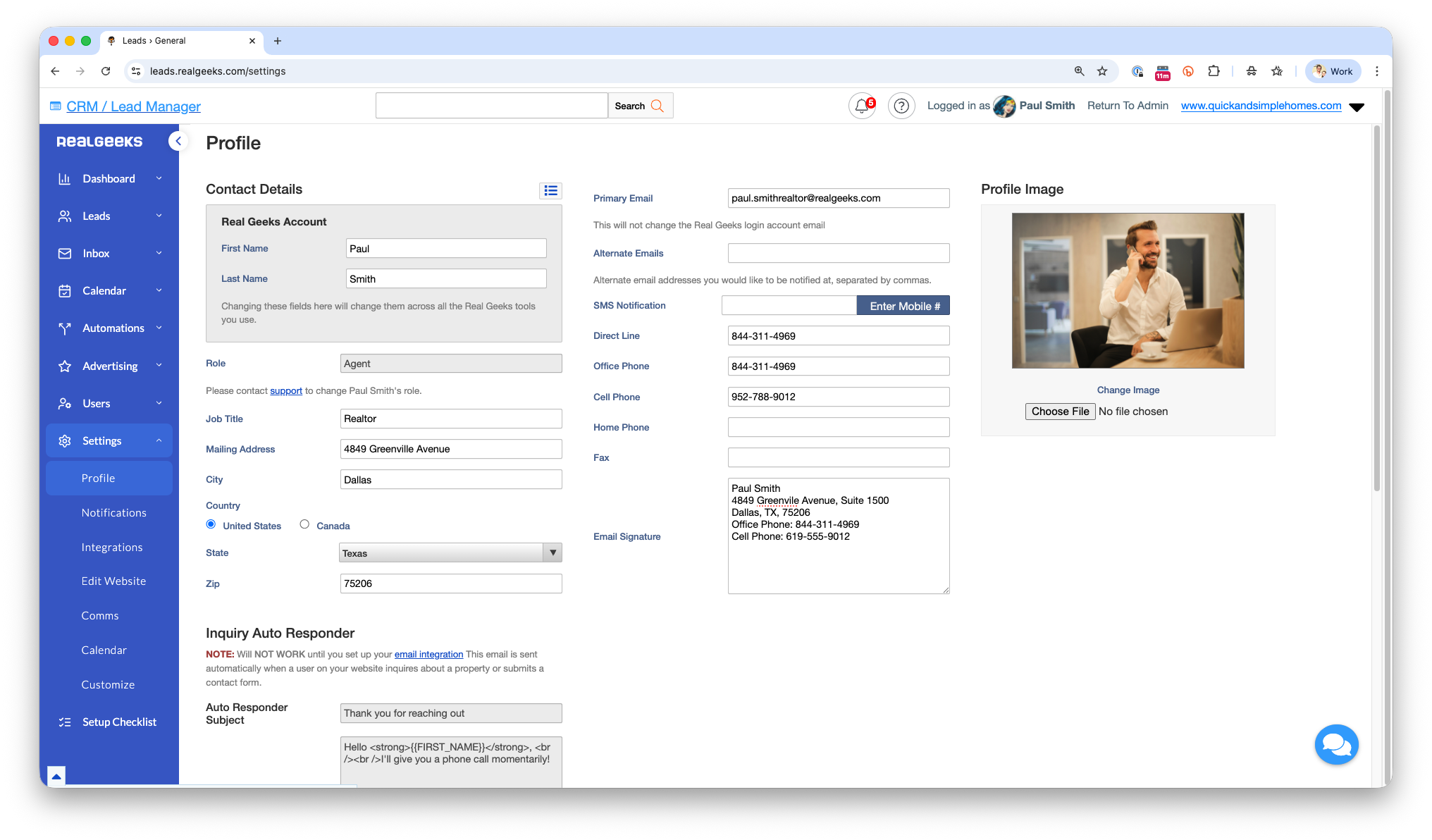The height and width of the screenshot is (840, 1432).
Task: Click the magnifier icon on the Search button
Action: [657, 106]
